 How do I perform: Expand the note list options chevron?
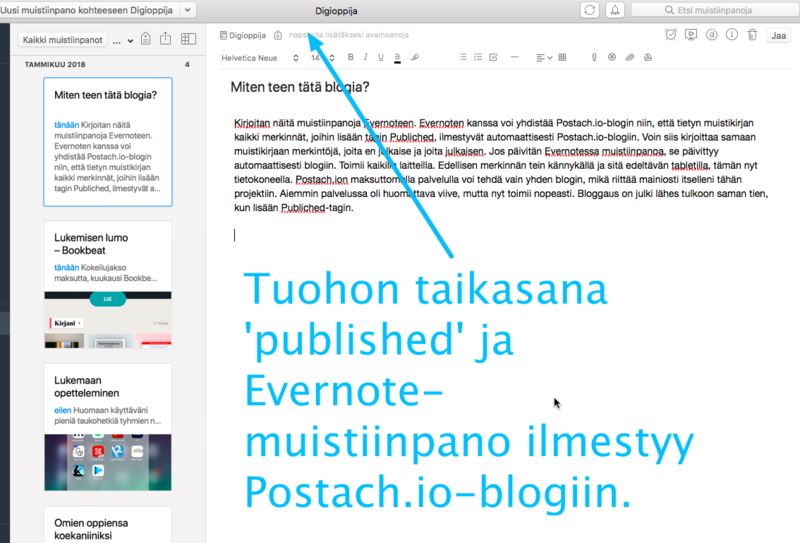click(x=131, y=41)
